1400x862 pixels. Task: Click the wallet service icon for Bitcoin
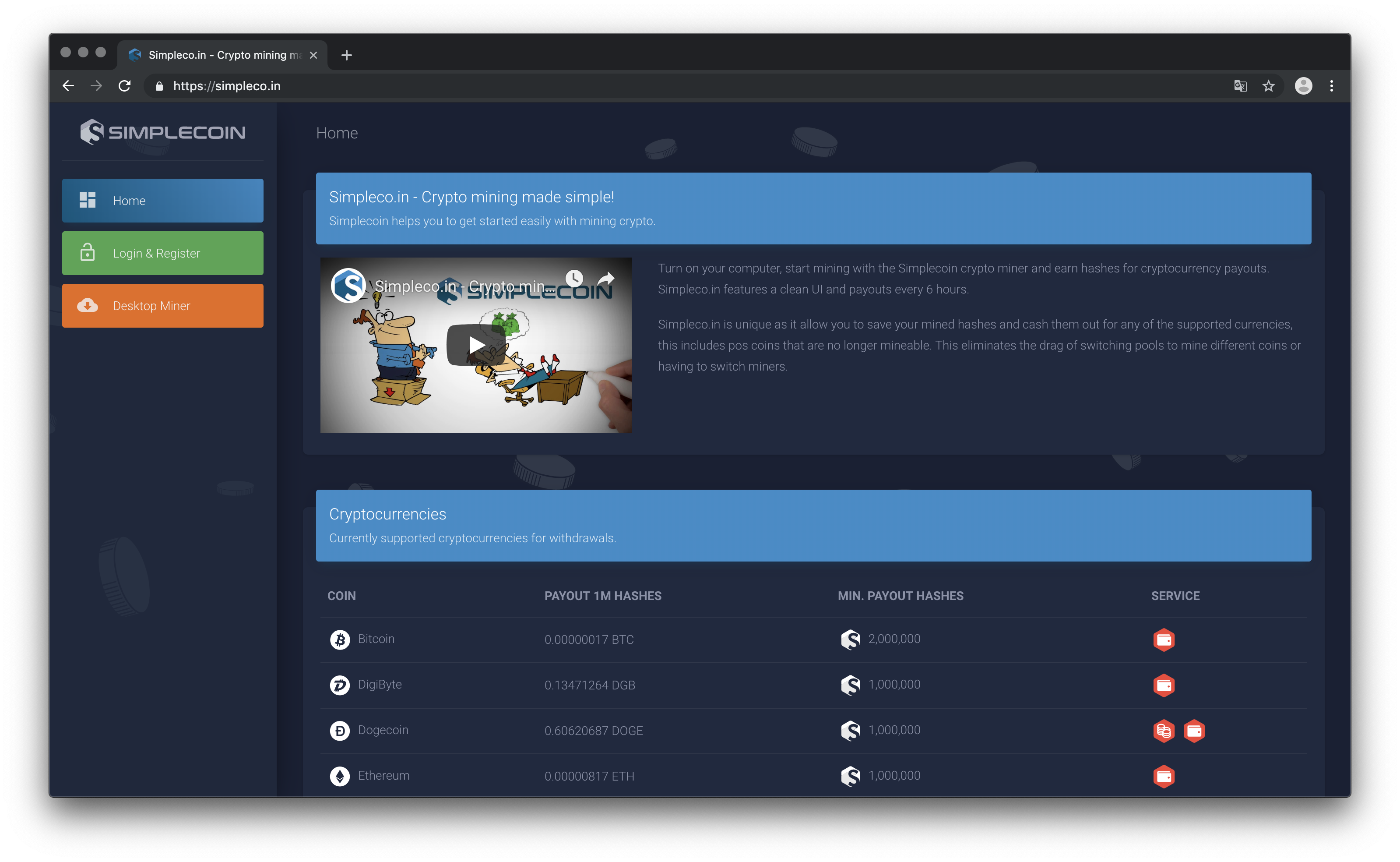click(x=1164, y=639)
